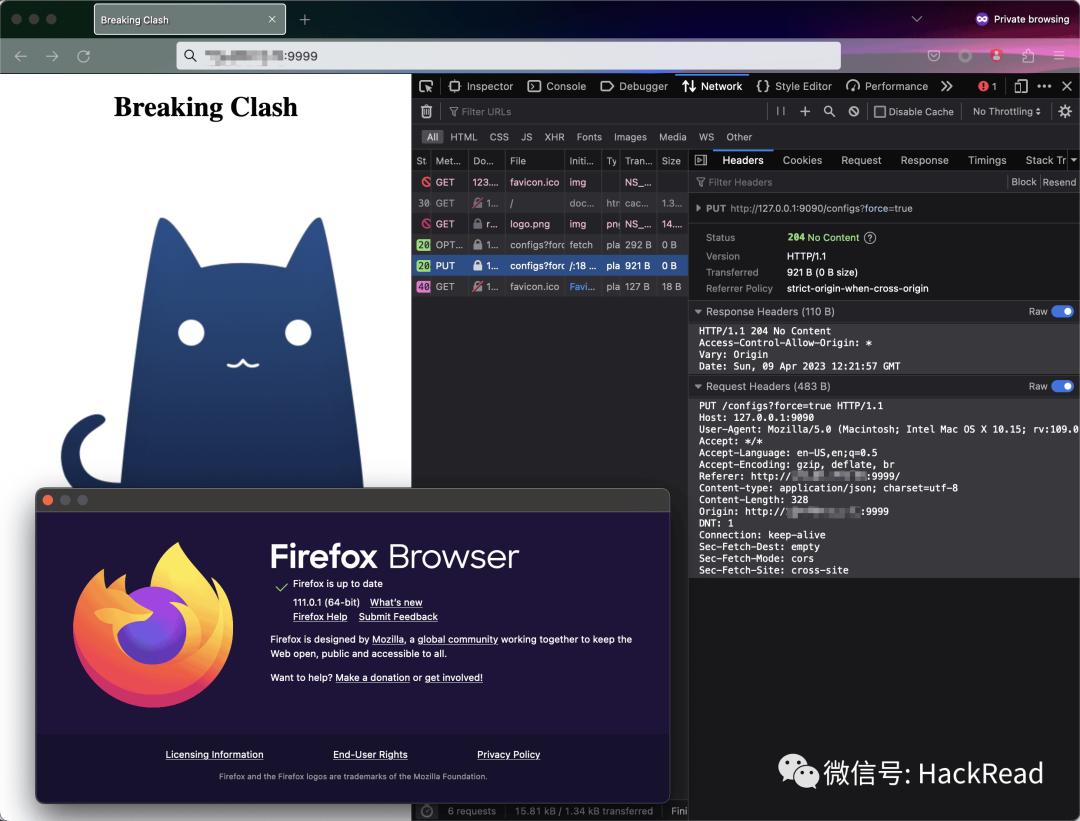Screen dimensions: 1080x821
Task: Select the logo.png request row
Action: pos(550,224)
